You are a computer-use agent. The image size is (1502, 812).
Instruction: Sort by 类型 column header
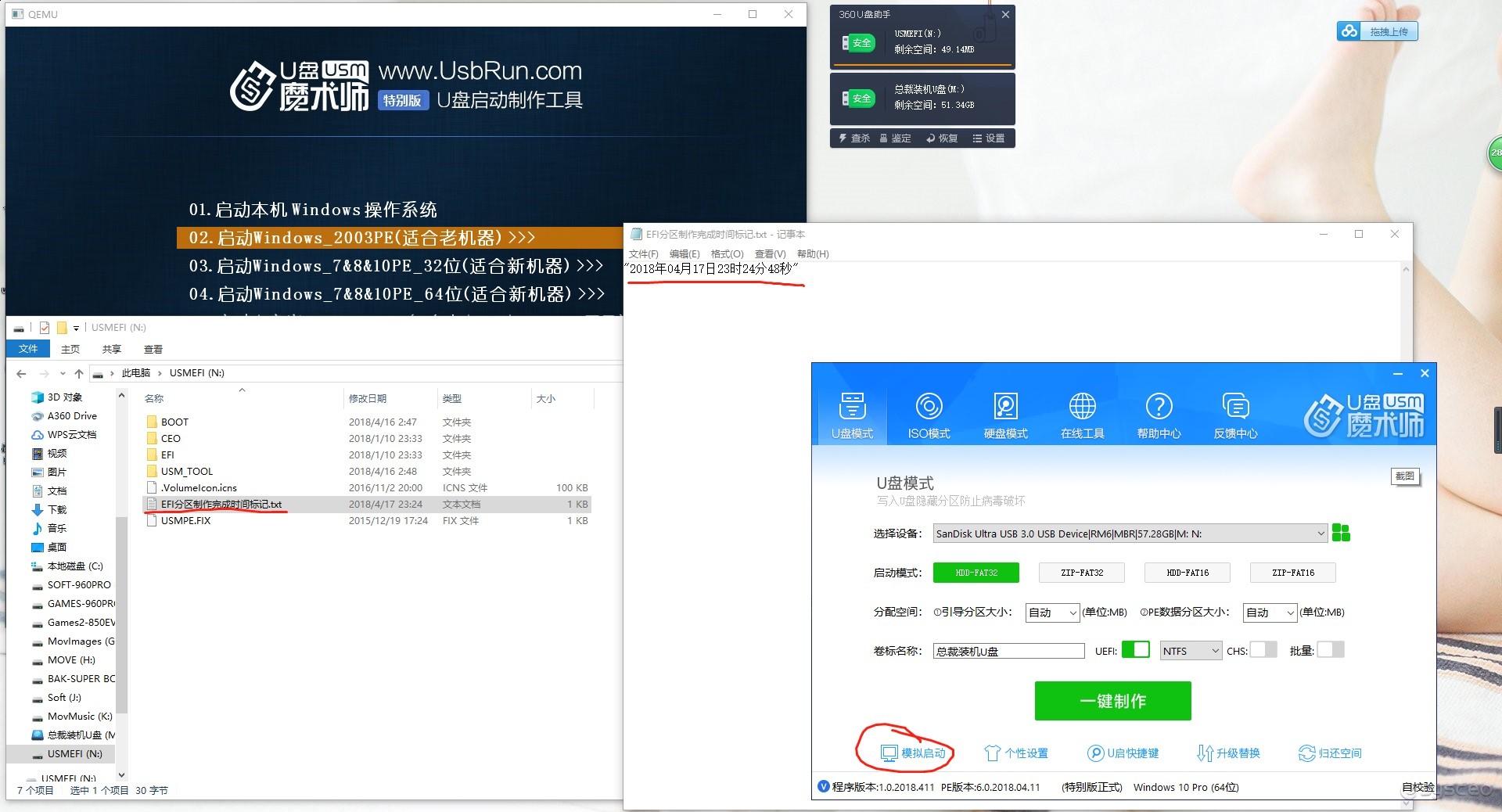[452, 398]
